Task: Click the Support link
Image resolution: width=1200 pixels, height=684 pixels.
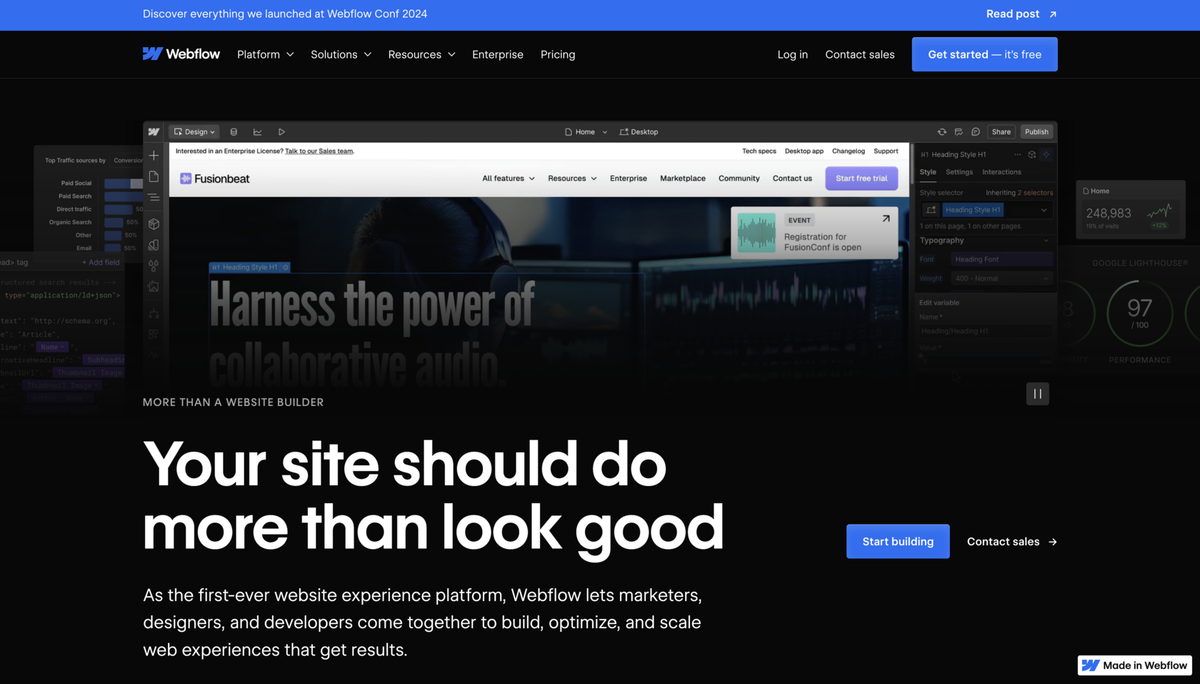Action: pyautogui.click(x=886, y=151)
